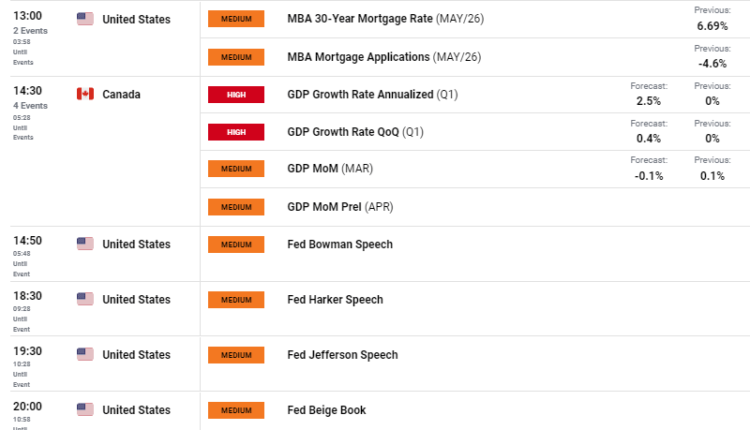This screenshot has height=430, width=750.
Task: Open the Fed Jefferson Speech event
Action: (x=342, y=355)
